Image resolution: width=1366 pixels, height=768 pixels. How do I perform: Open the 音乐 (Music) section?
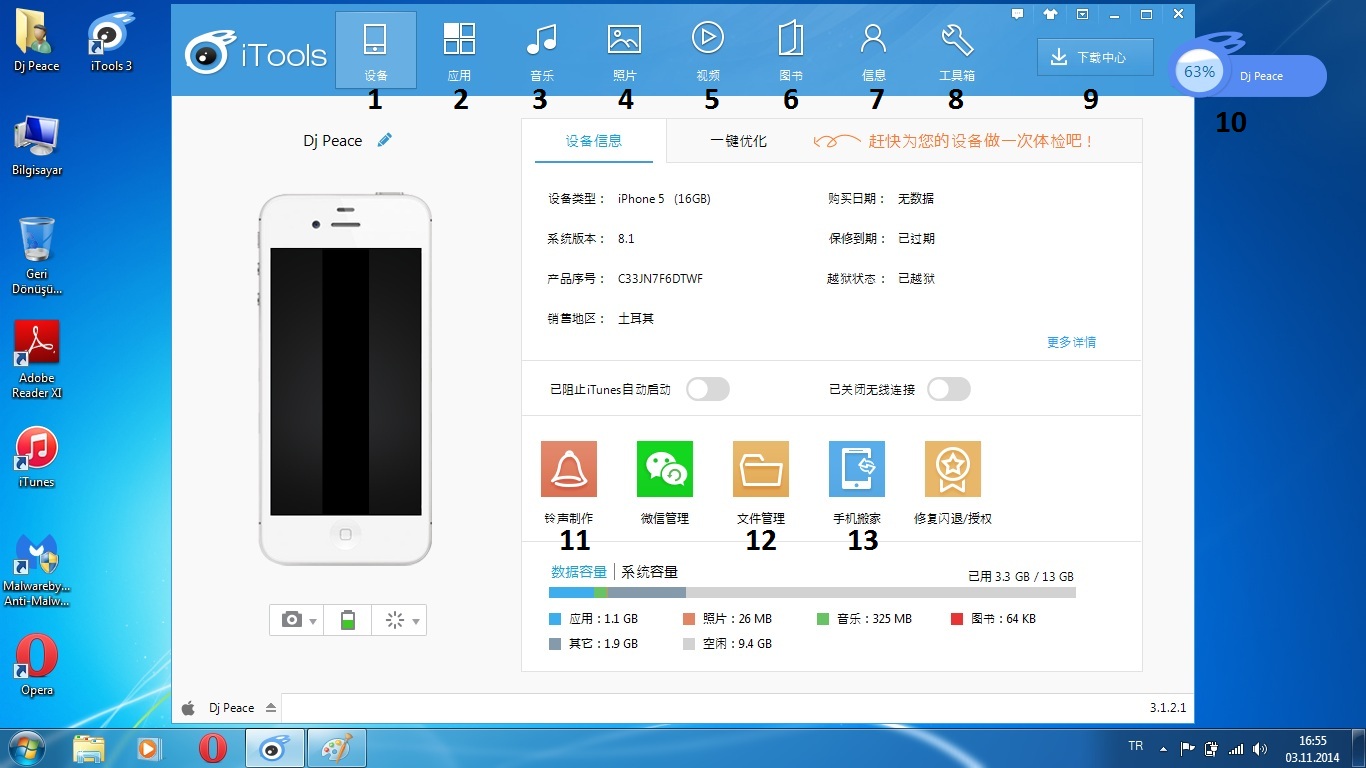(x=542, y=50)
